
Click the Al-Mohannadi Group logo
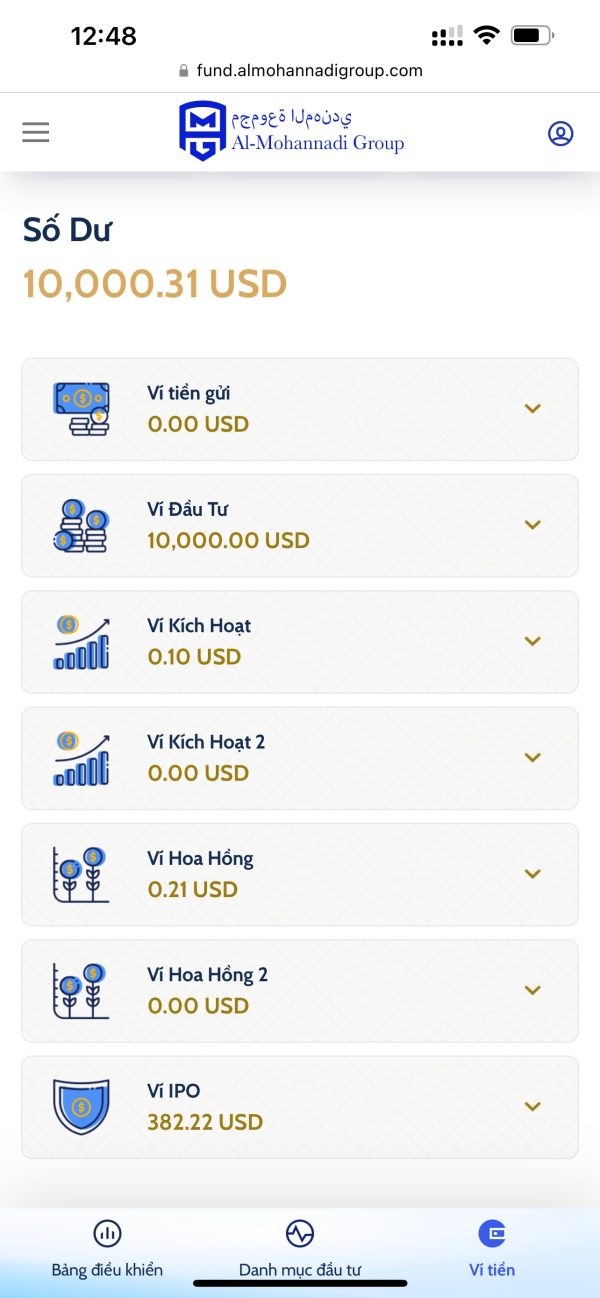[x=291, y=131]
